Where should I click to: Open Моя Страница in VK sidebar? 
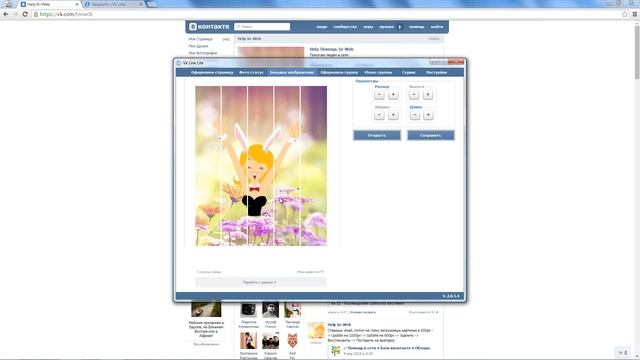(x=200, y=39)
